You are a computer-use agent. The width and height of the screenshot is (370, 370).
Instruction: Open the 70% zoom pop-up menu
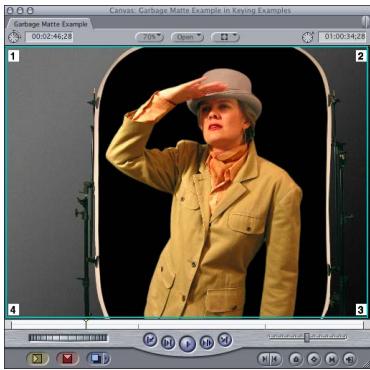149,37
